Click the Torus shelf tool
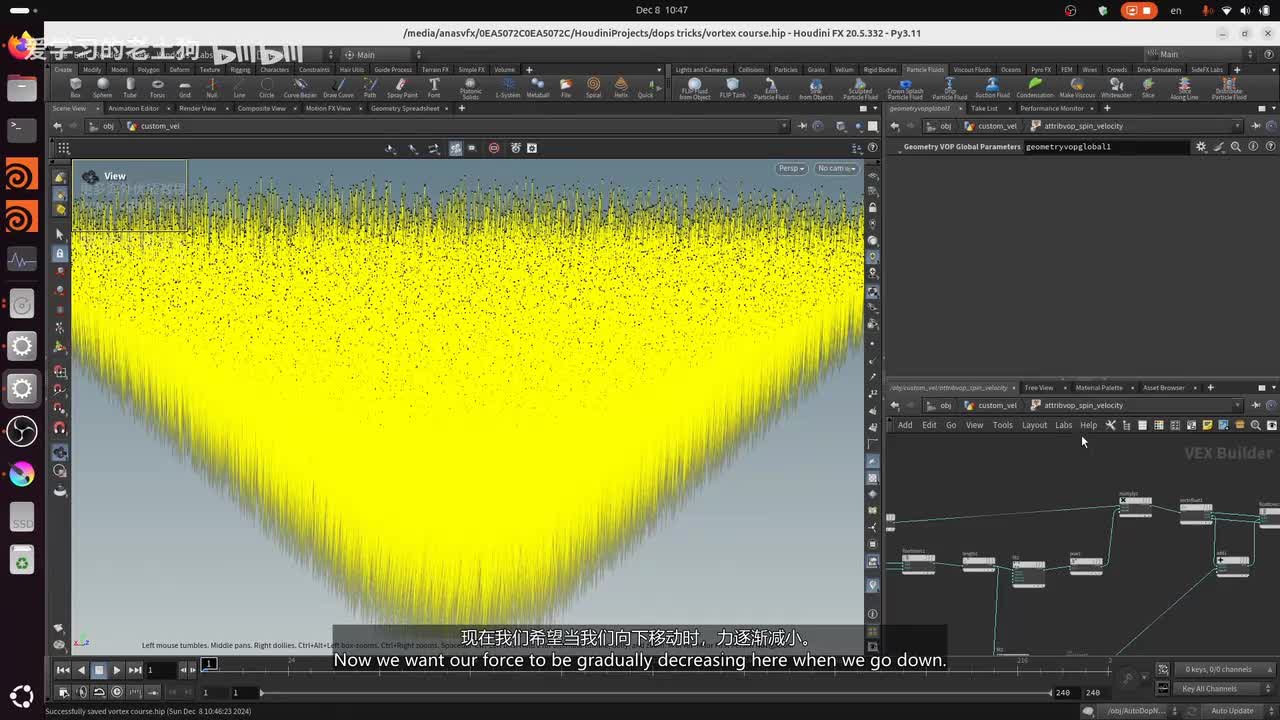This screenshot has height=720, width=1280. point(157,88)
